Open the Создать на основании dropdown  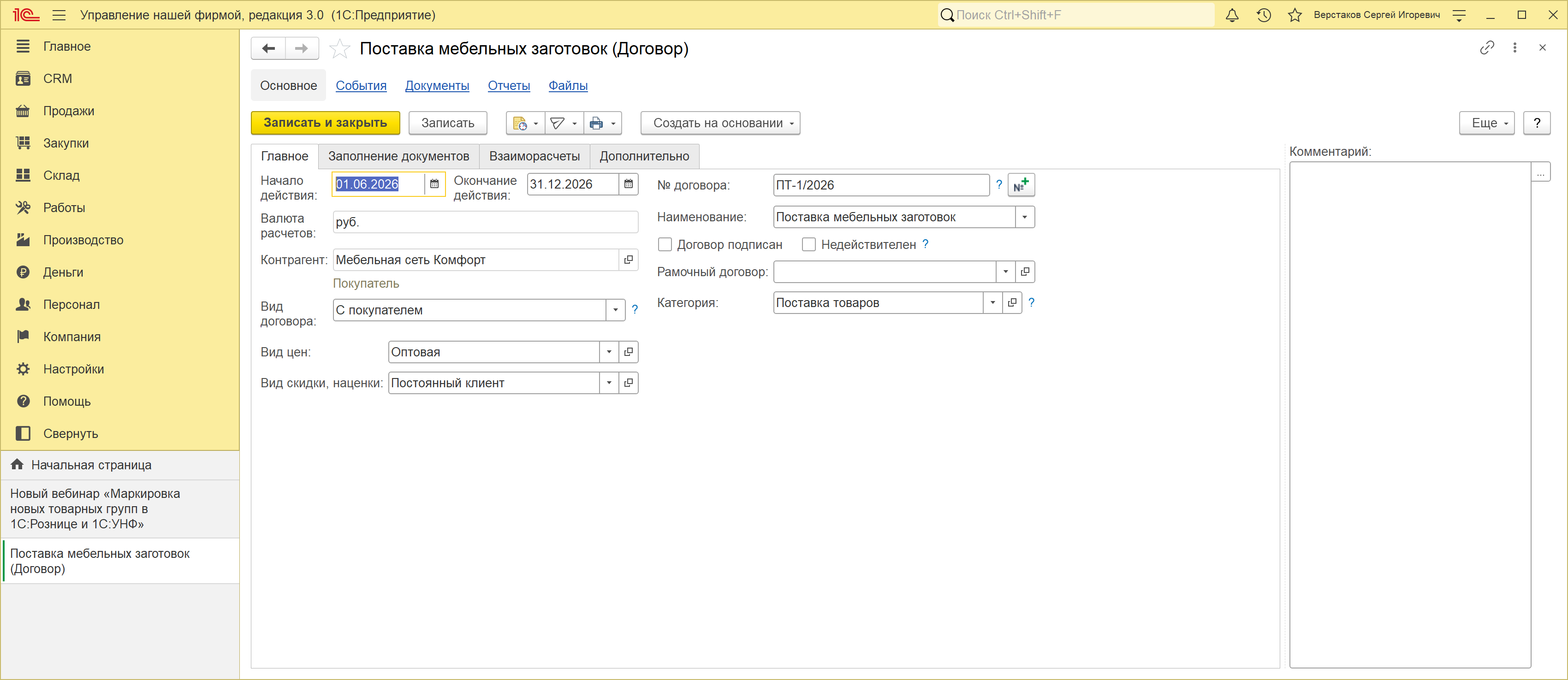click(720, 123)
